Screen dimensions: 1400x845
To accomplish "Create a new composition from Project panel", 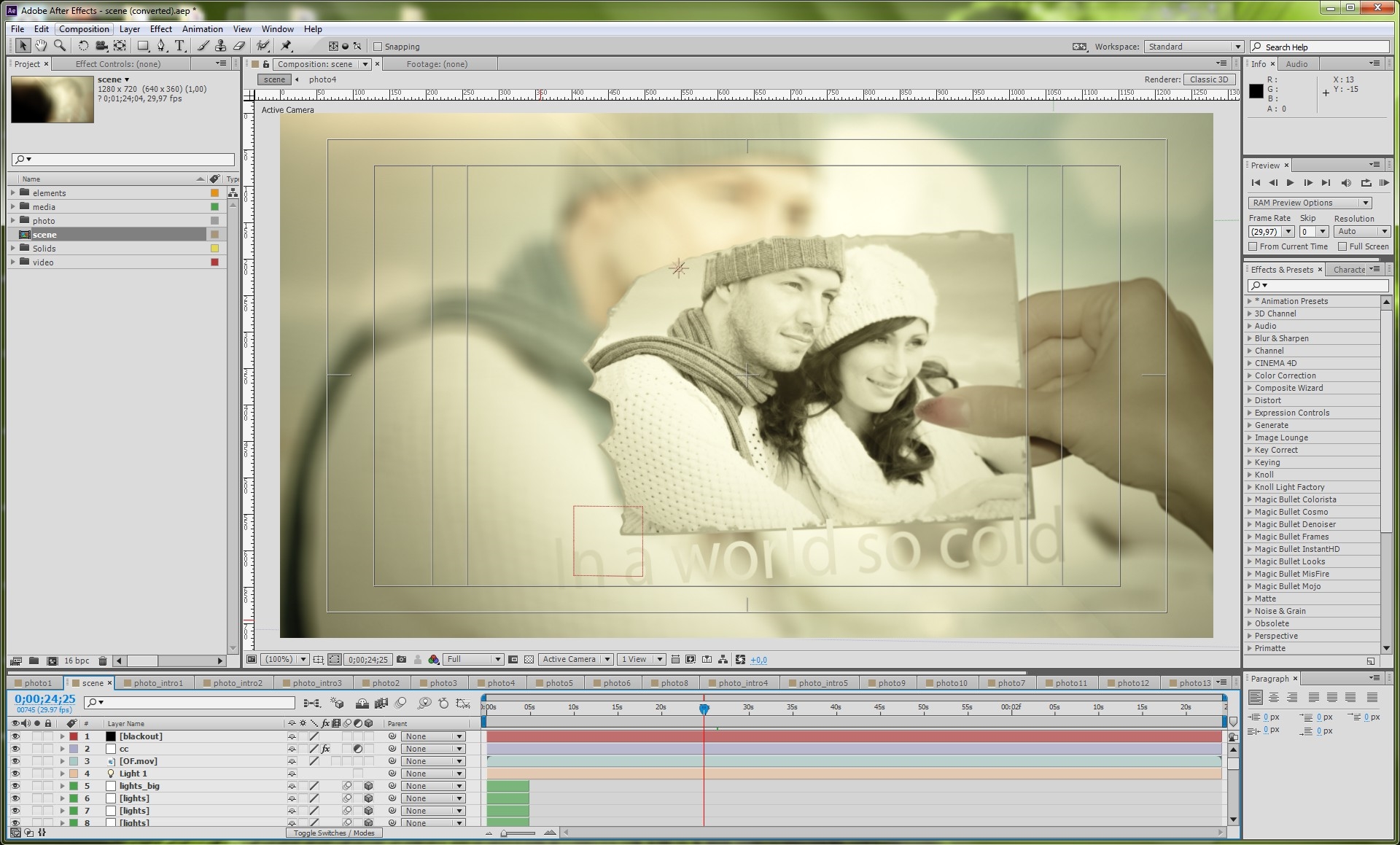I will coord(52,661).
